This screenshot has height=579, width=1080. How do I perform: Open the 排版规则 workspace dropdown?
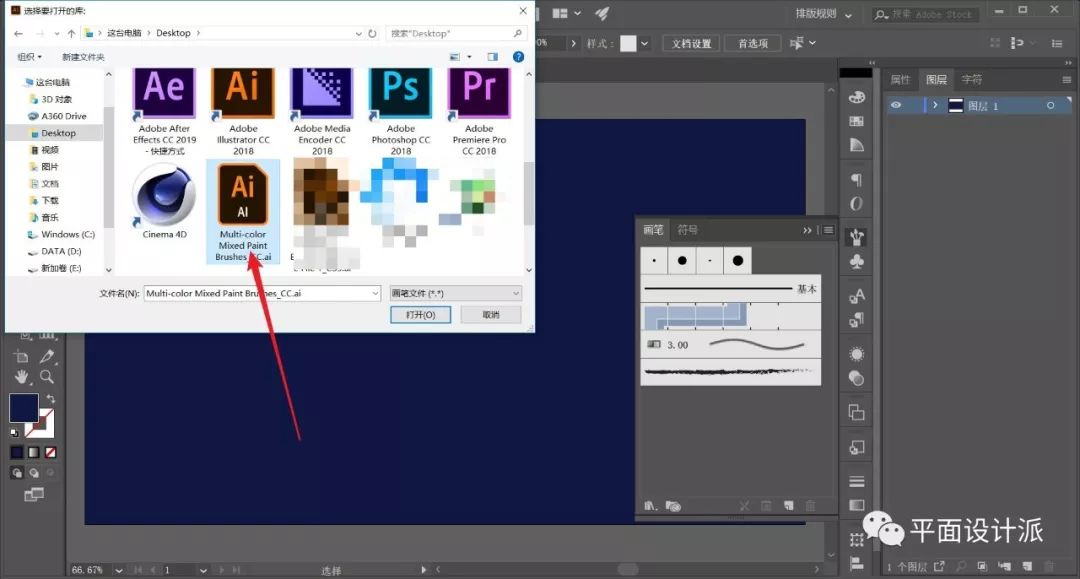click(x=824, y=14)
